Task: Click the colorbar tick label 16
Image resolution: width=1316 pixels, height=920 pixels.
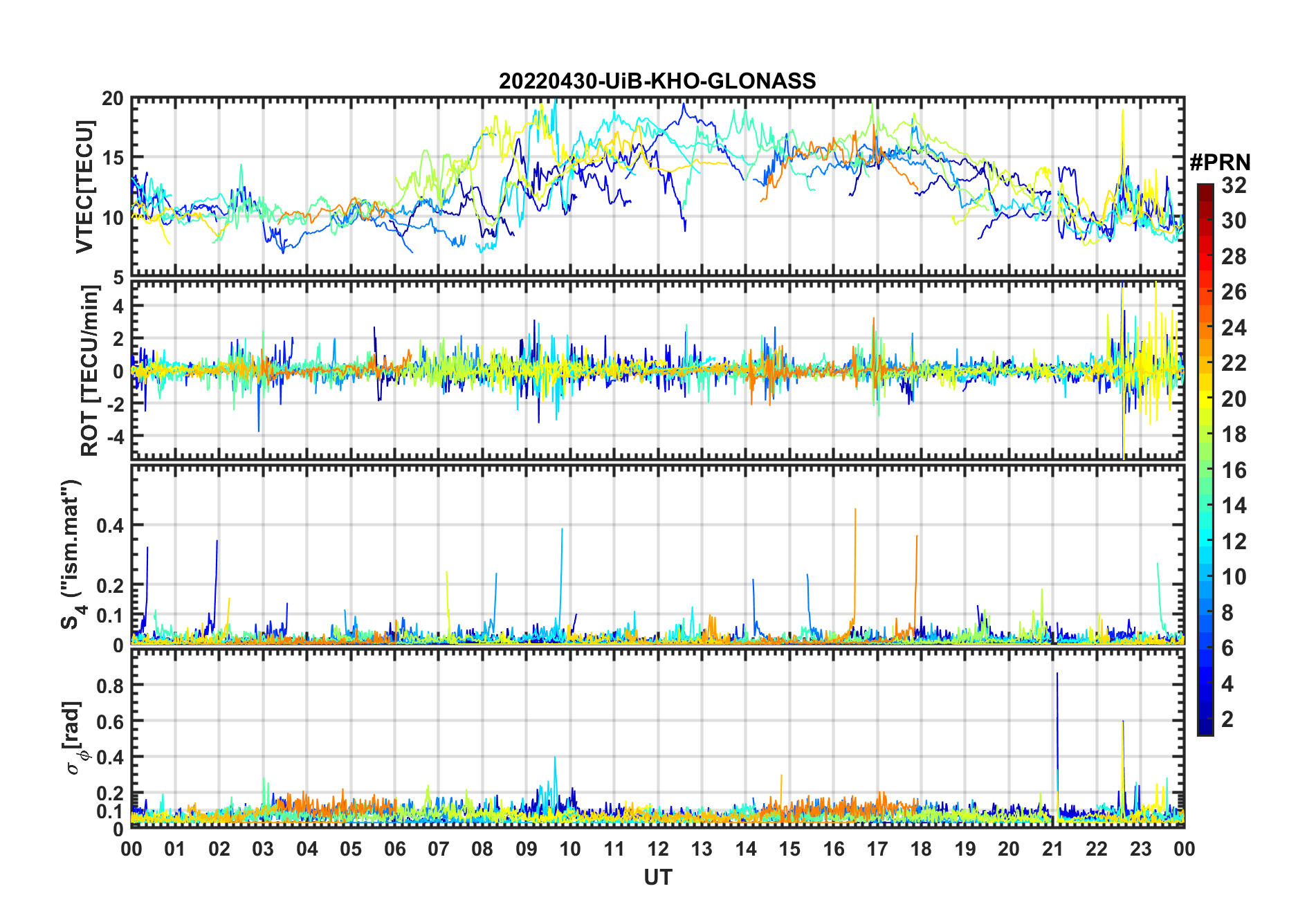Action: click(1234, 470)
